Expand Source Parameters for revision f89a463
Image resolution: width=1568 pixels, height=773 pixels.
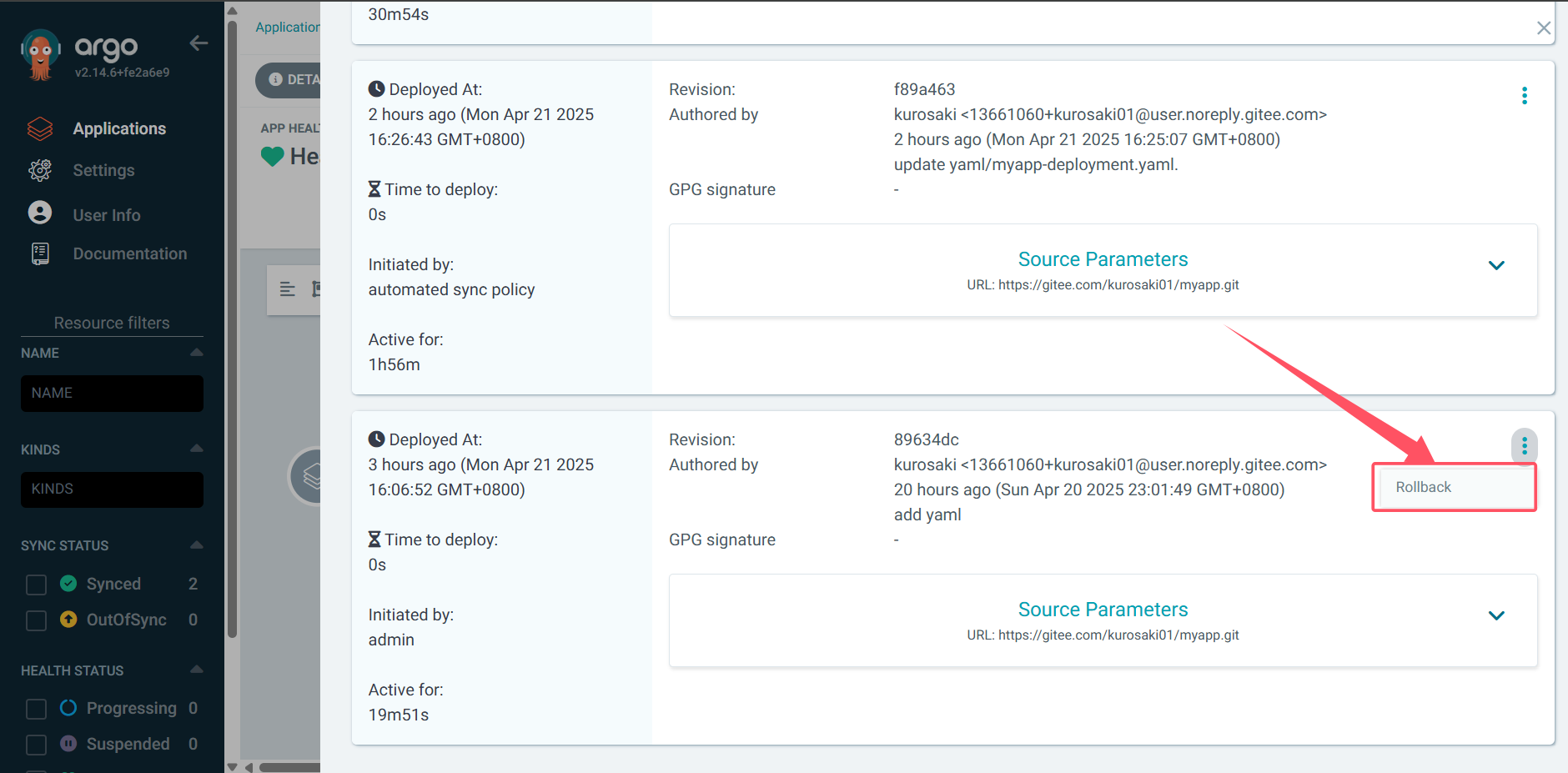coord(1496,266)
